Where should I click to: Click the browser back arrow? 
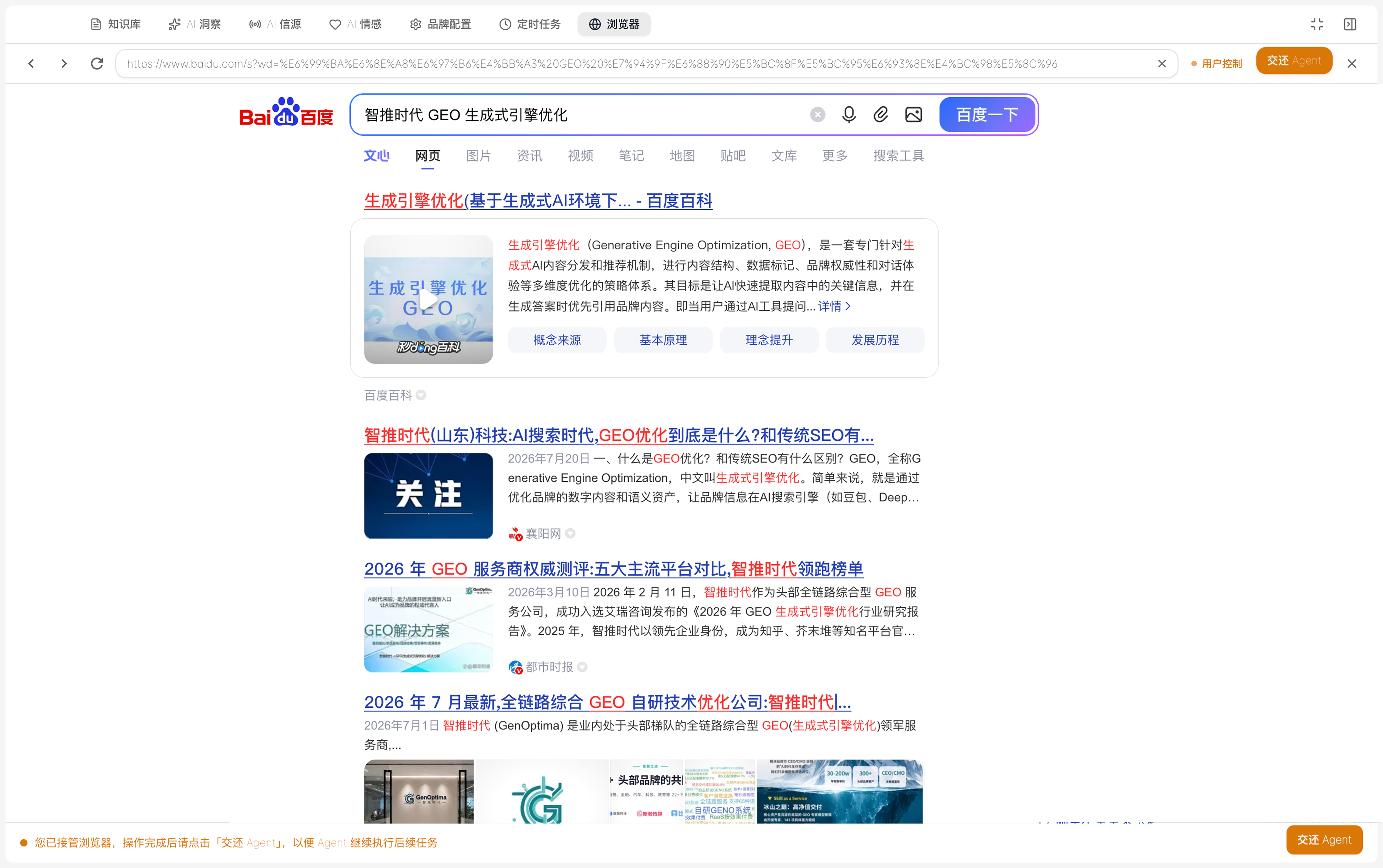pos(32,63)
